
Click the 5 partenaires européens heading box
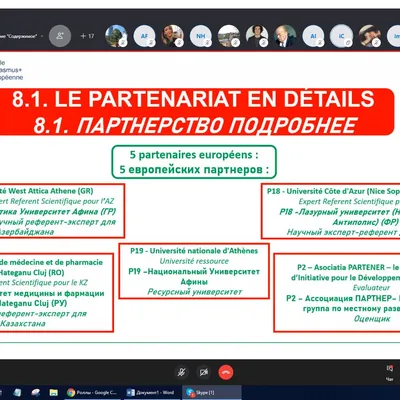pyautogui.click(x=194, y=162)
